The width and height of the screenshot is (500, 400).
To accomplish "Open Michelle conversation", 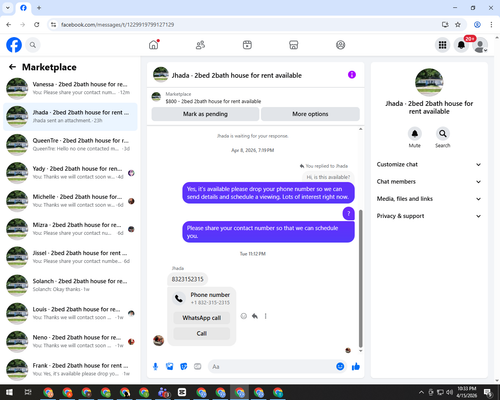I will [x=70, y=201].
